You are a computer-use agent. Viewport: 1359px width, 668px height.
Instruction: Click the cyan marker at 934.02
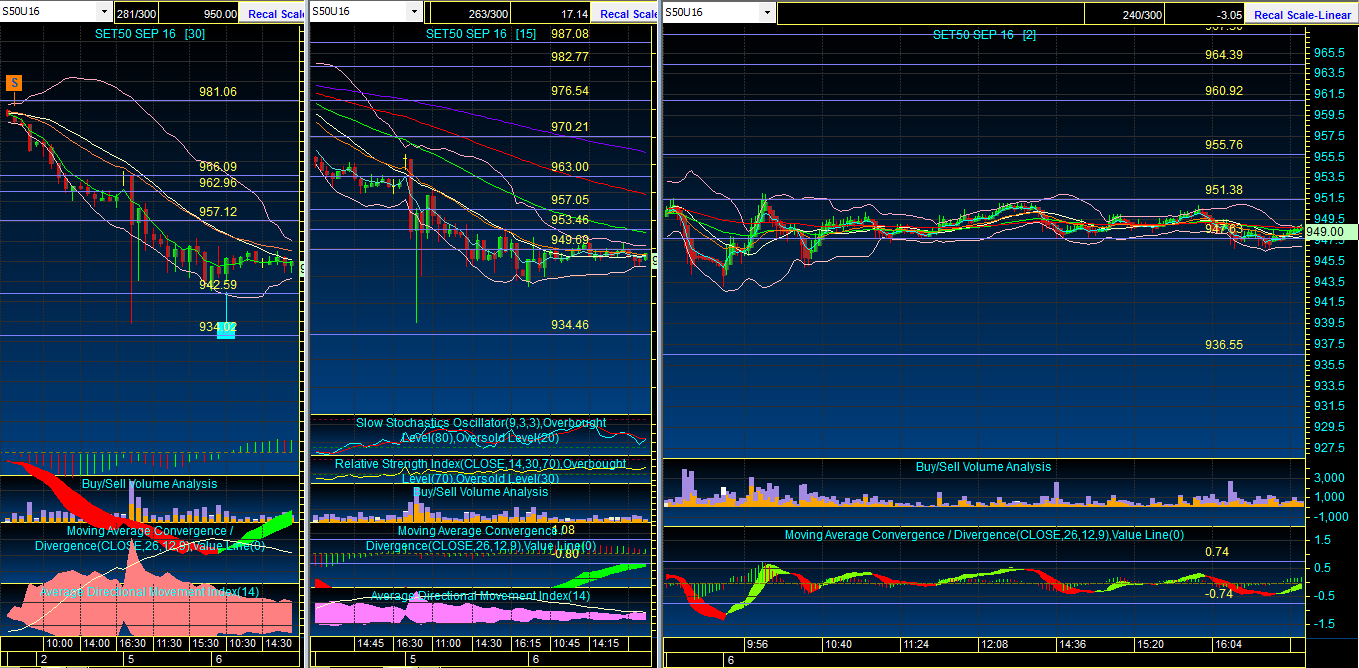226,329
